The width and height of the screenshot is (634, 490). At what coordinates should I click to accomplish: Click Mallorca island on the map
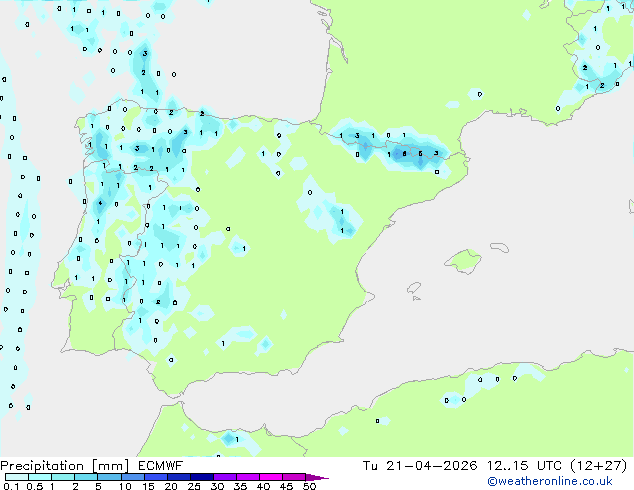point(462,262)
